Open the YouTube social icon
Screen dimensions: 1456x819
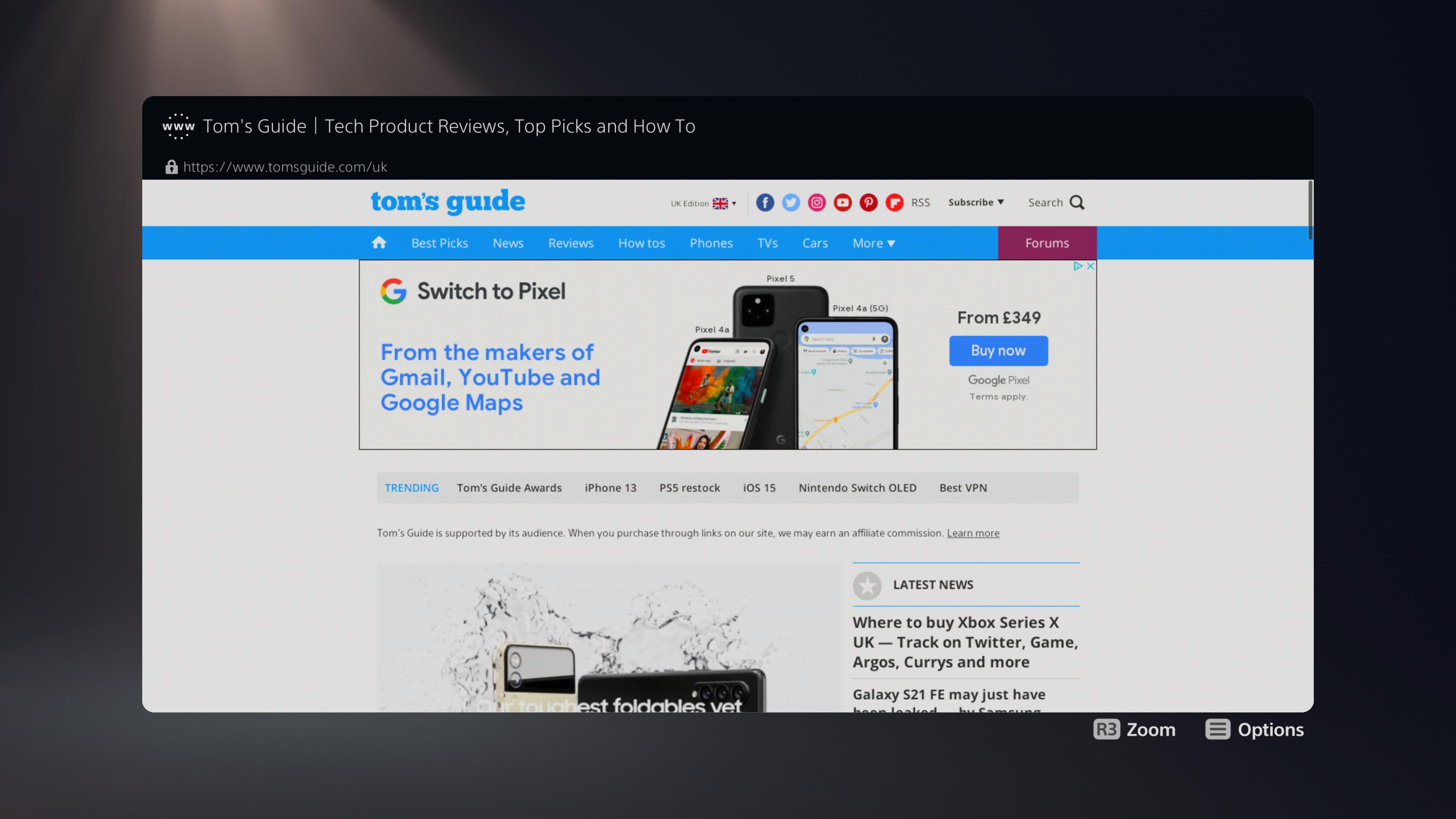(x=843, y=202)
